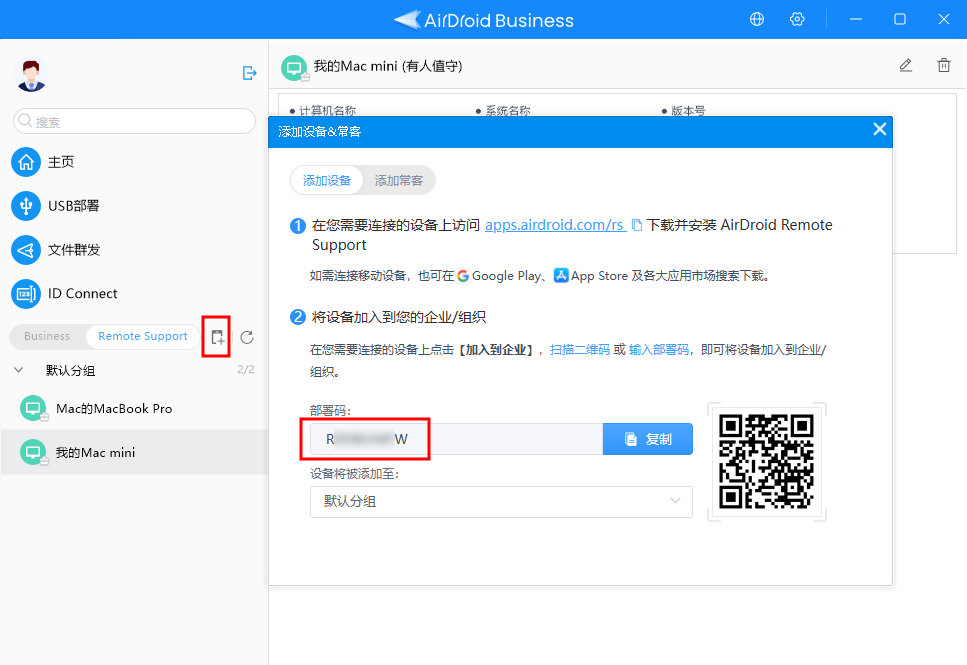
Task: Maximize the AirDroid Business window
Action: click(900, 19)
